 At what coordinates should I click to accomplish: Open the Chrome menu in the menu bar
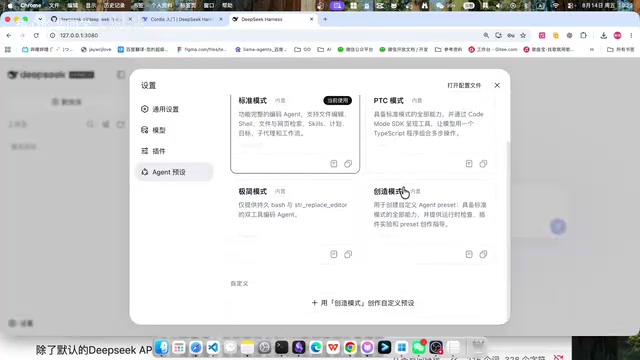tap(31, 5)
